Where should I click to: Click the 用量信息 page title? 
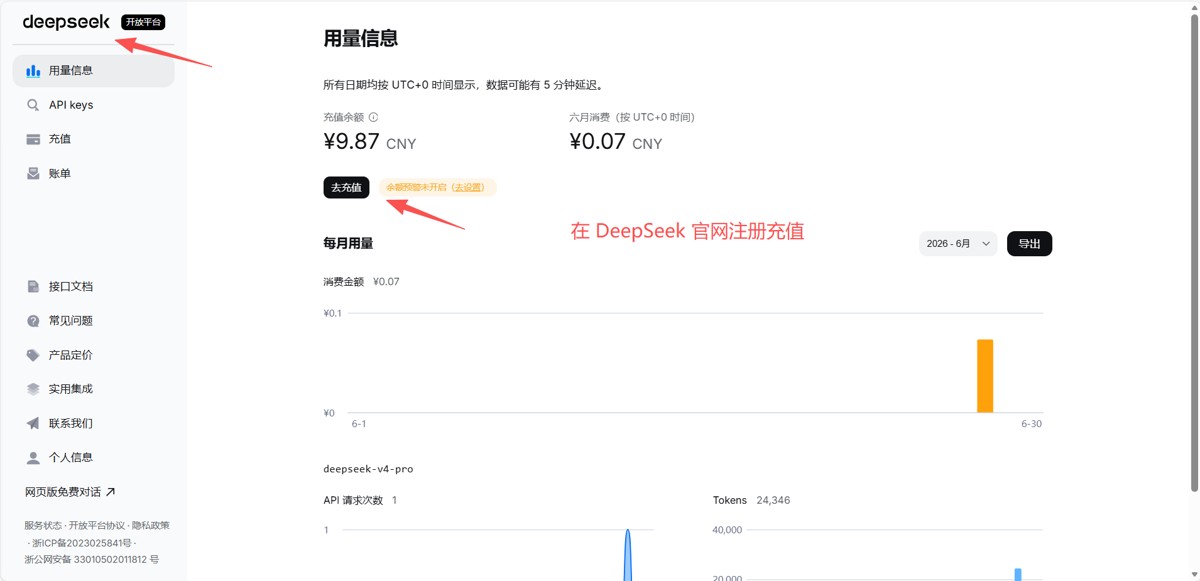[x=361, y=39]
